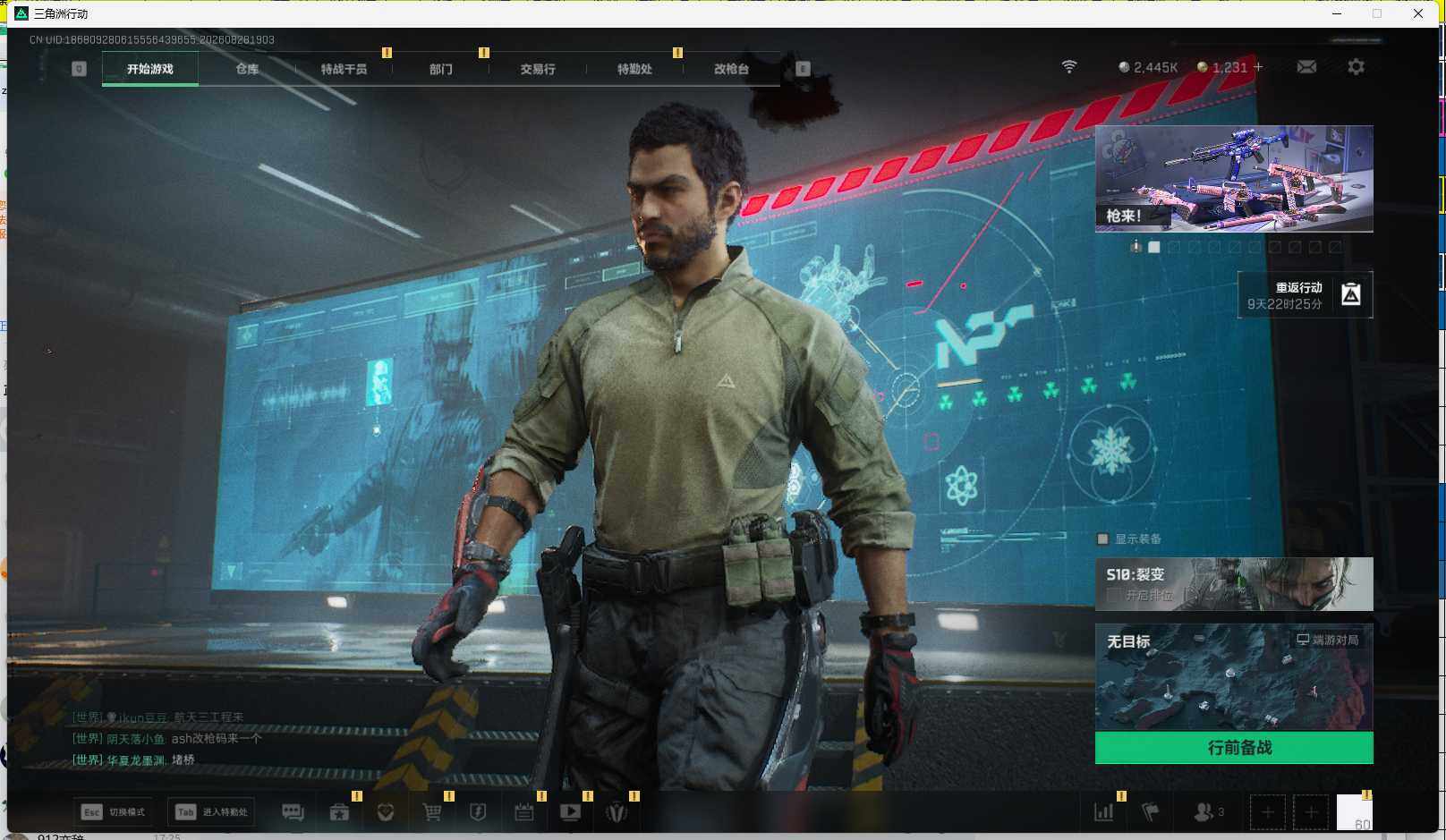
Task: Go to the 部门 tab
Action: 440,69
